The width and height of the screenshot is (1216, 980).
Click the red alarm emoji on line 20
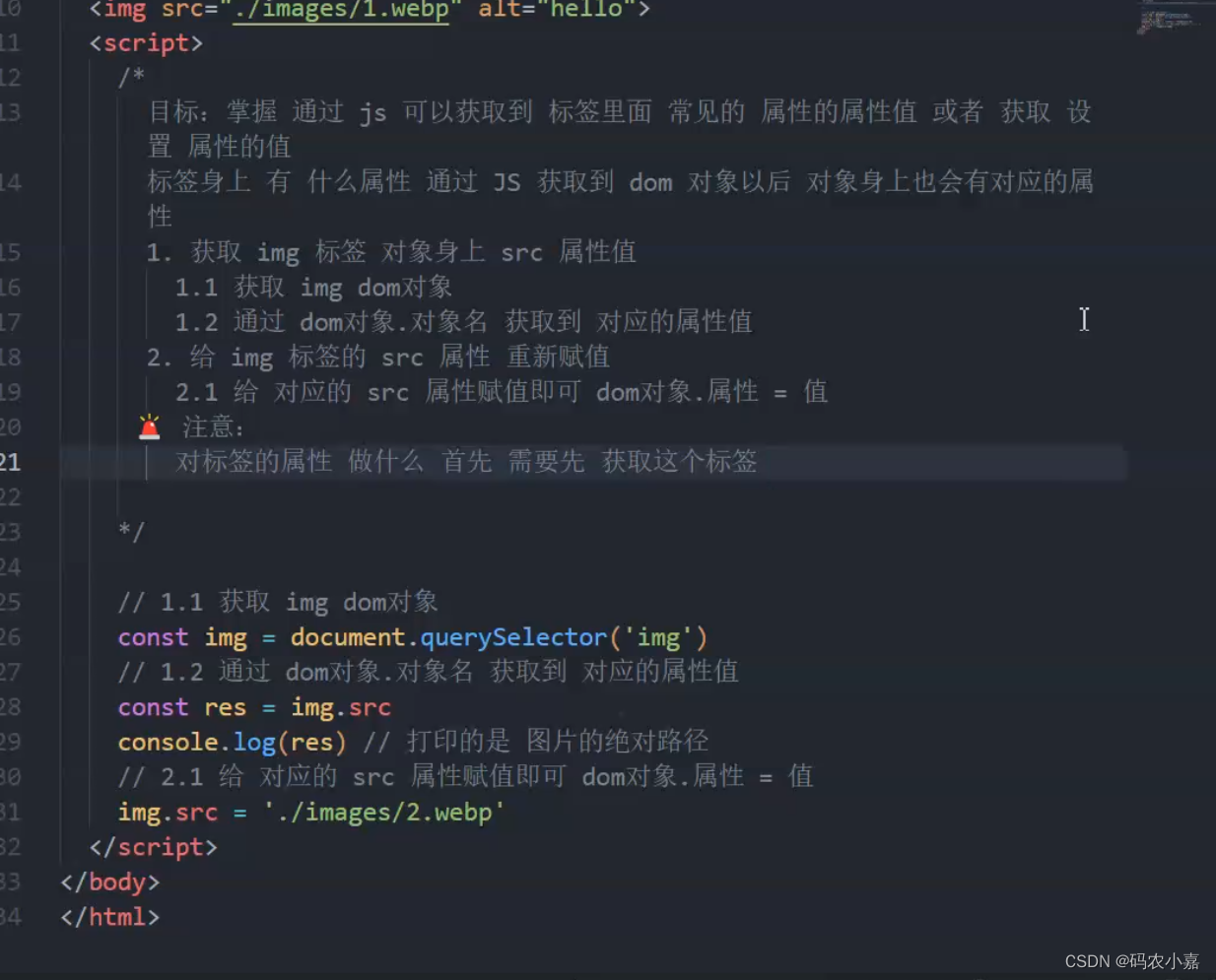point(150,425)
